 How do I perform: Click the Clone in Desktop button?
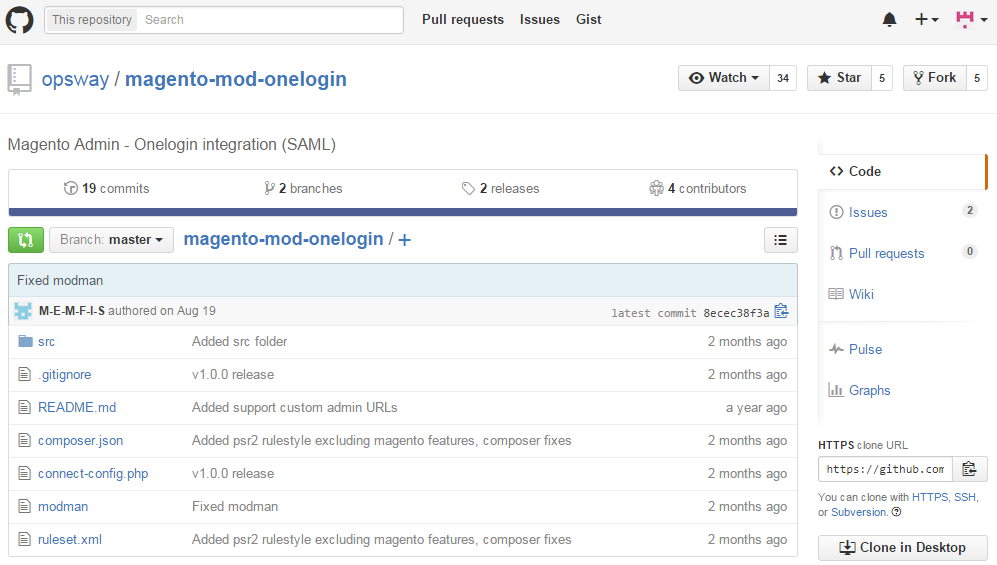pyautogui.click(x=902, y=547)
